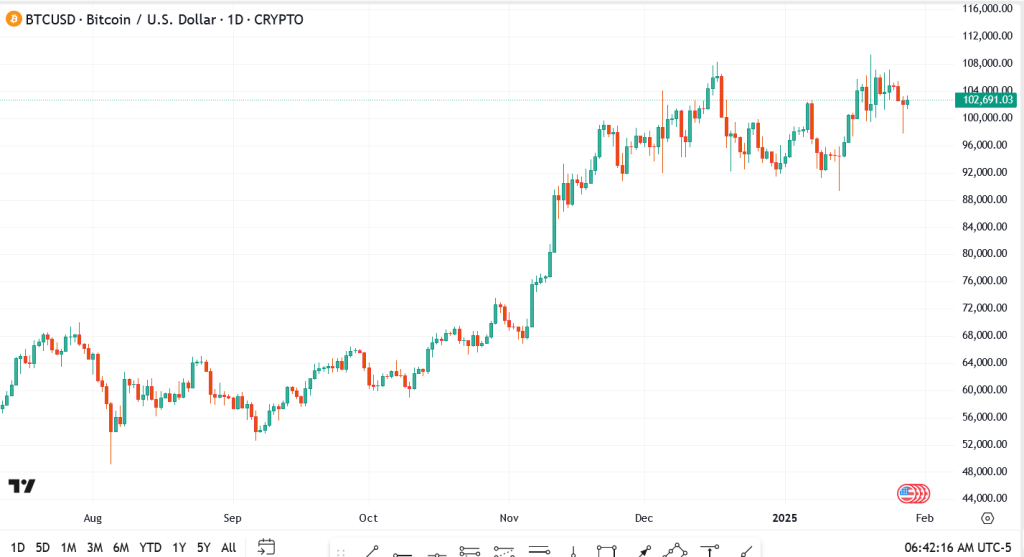Screen dimensions: 1024x557
Task: Open chart settings hexagon gear icon
Action: click(x=988, y=518)
